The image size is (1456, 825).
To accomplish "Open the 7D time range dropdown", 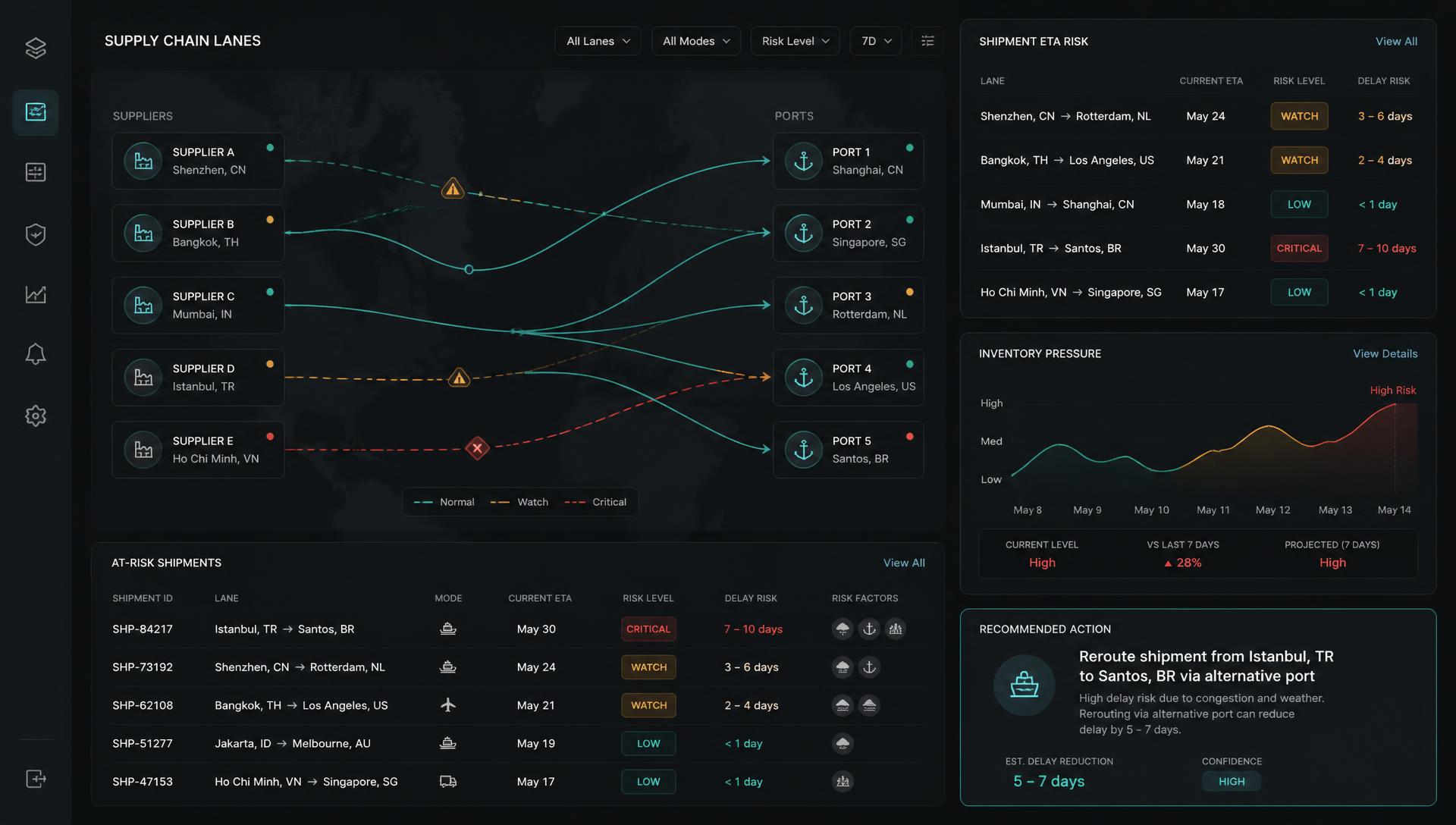I will (x=876, y=41).
